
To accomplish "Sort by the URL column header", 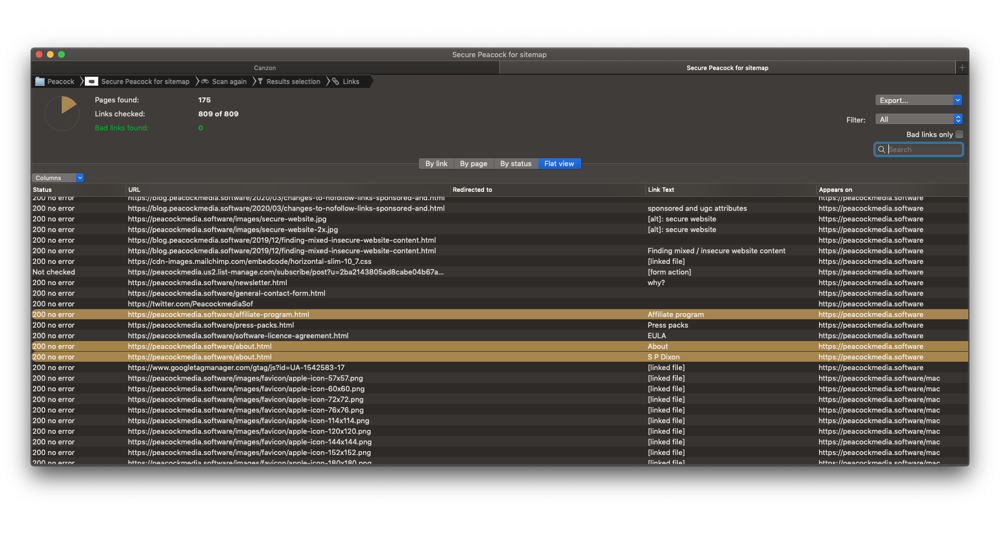I will (x=288, y=189).
